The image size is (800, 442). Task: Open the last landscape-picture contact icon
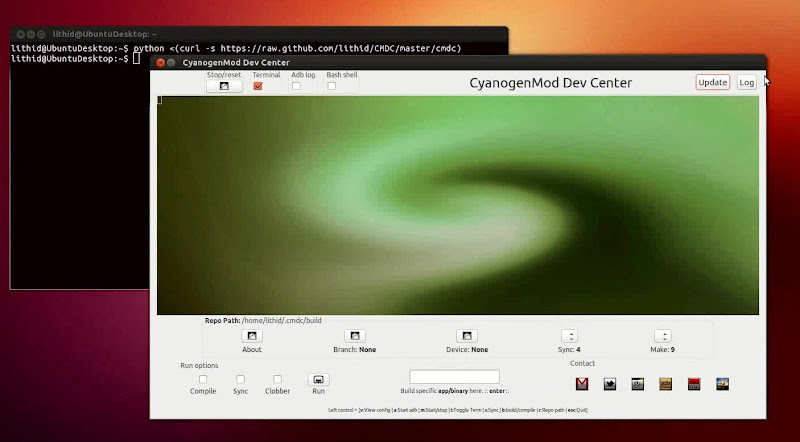pyautogui.click(x=722, y=384)
